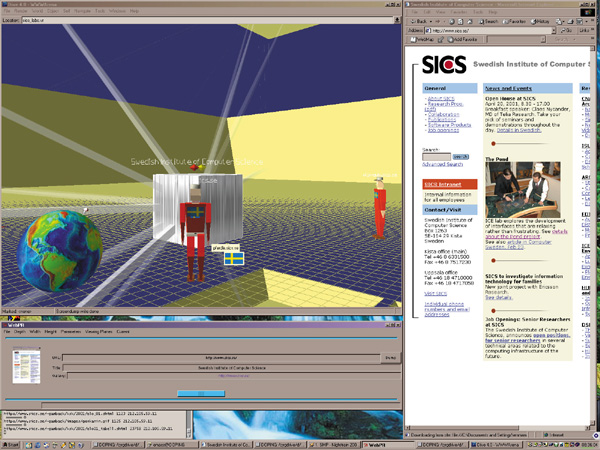
Task: Click the Swedish flag beside the avatar
Action: (x=234, y=258)
